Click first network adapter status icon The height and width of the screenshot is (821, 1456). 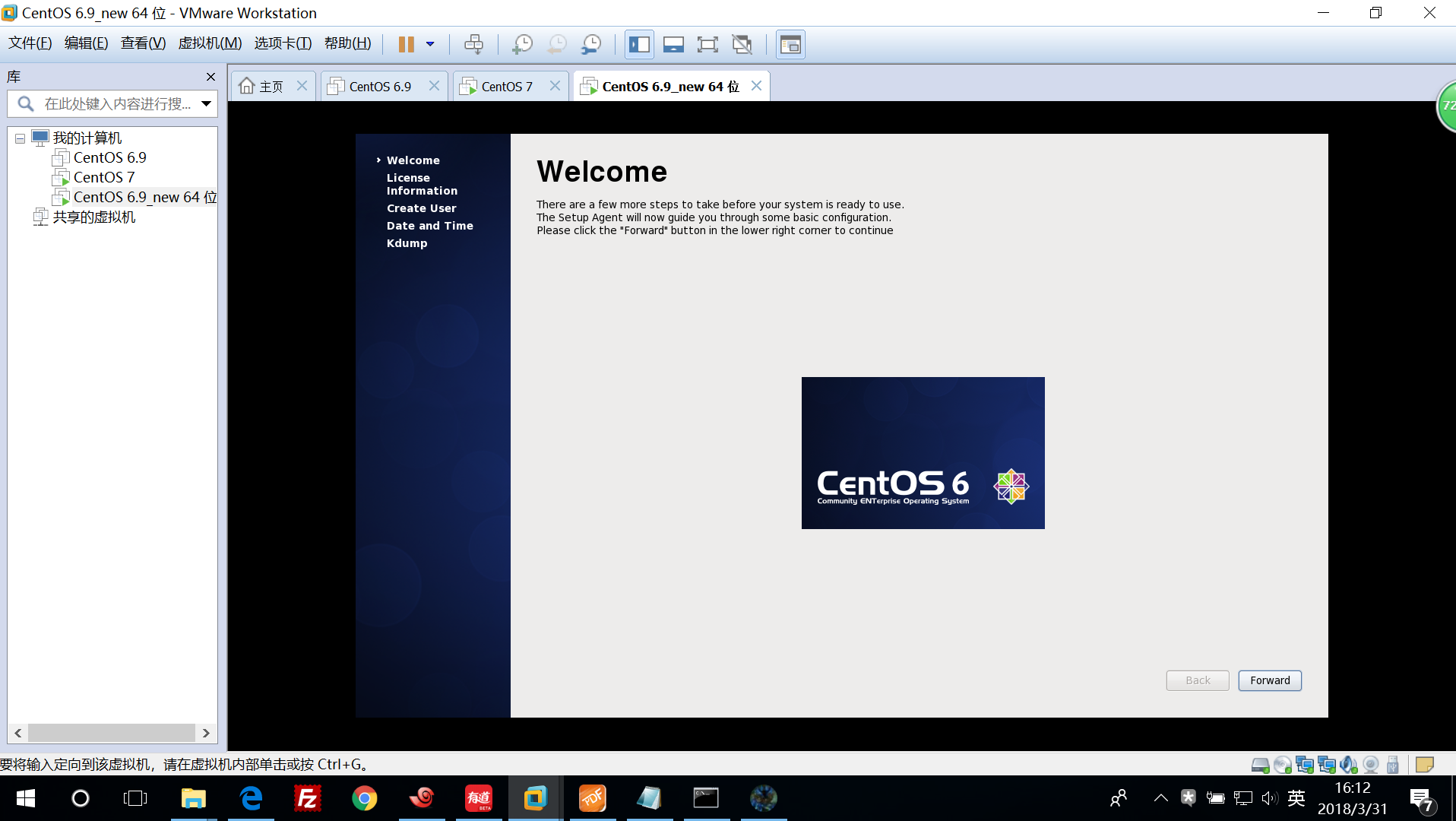[1305, 765]
